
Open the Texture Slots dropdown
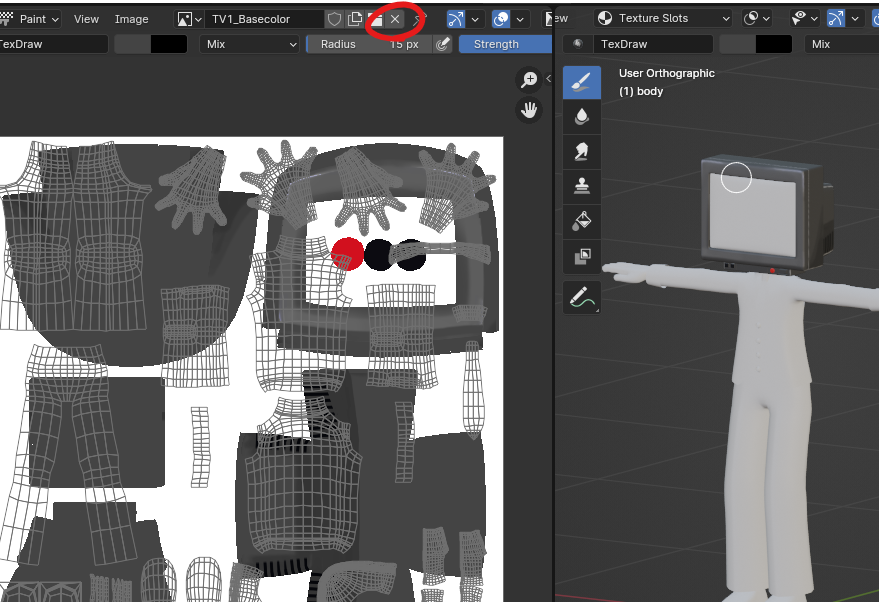[x=663, y=19]
